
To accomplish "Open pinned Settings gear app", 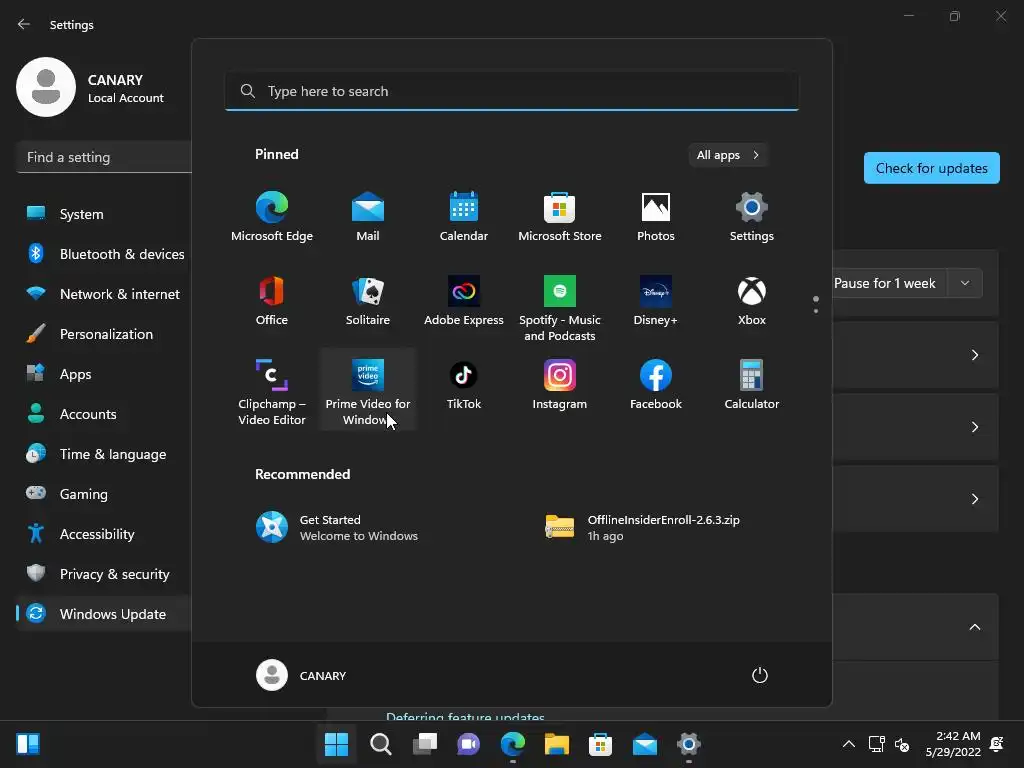I will click(752, 217).
